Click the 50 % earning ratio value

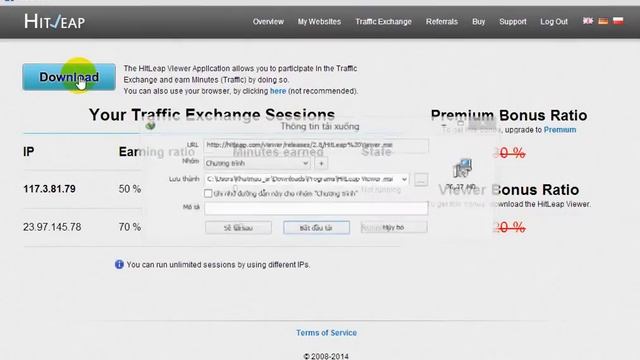point(130,189)
